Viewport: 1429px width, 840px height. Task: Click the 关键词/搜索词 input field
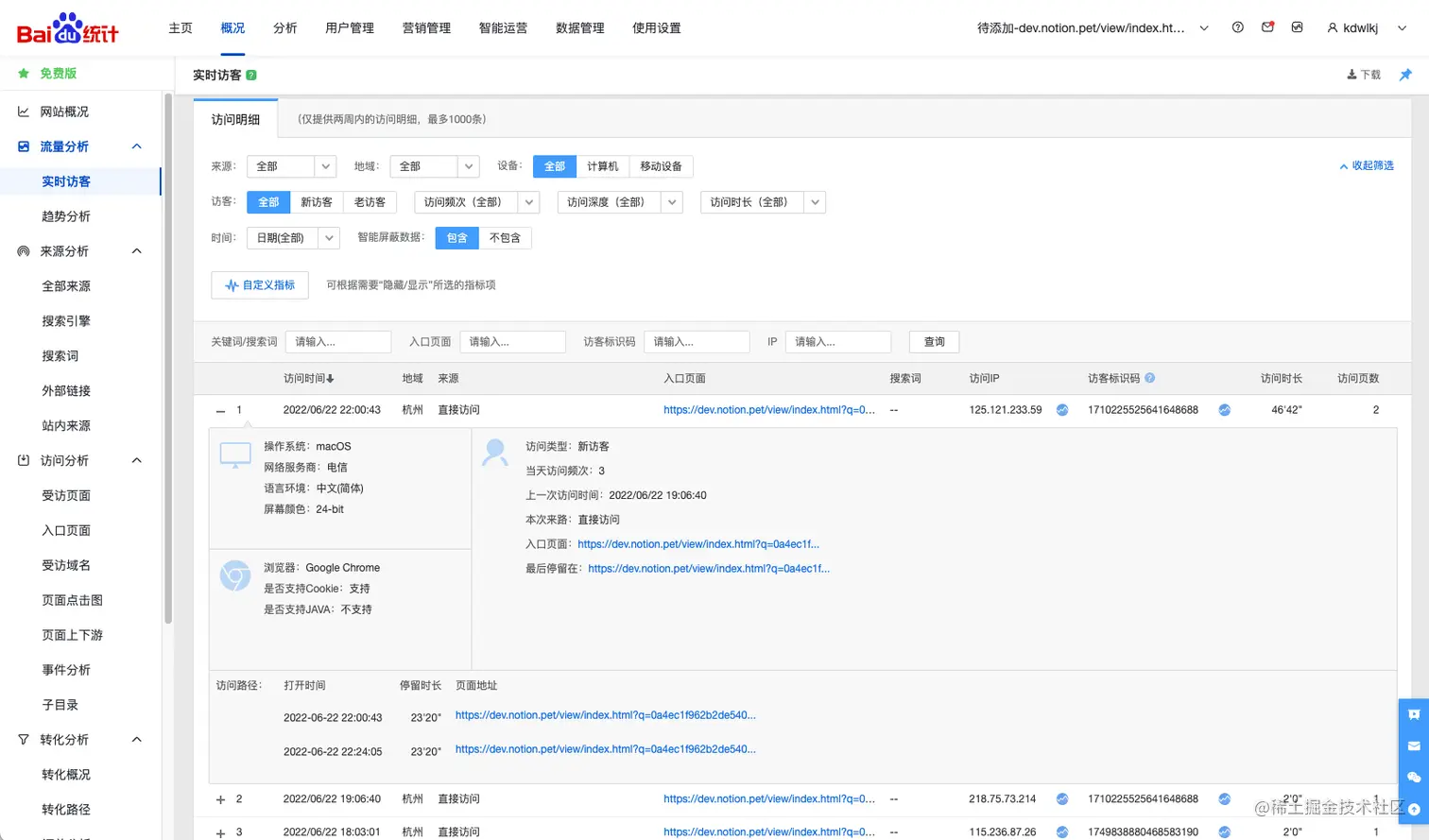tap(338, 342)
